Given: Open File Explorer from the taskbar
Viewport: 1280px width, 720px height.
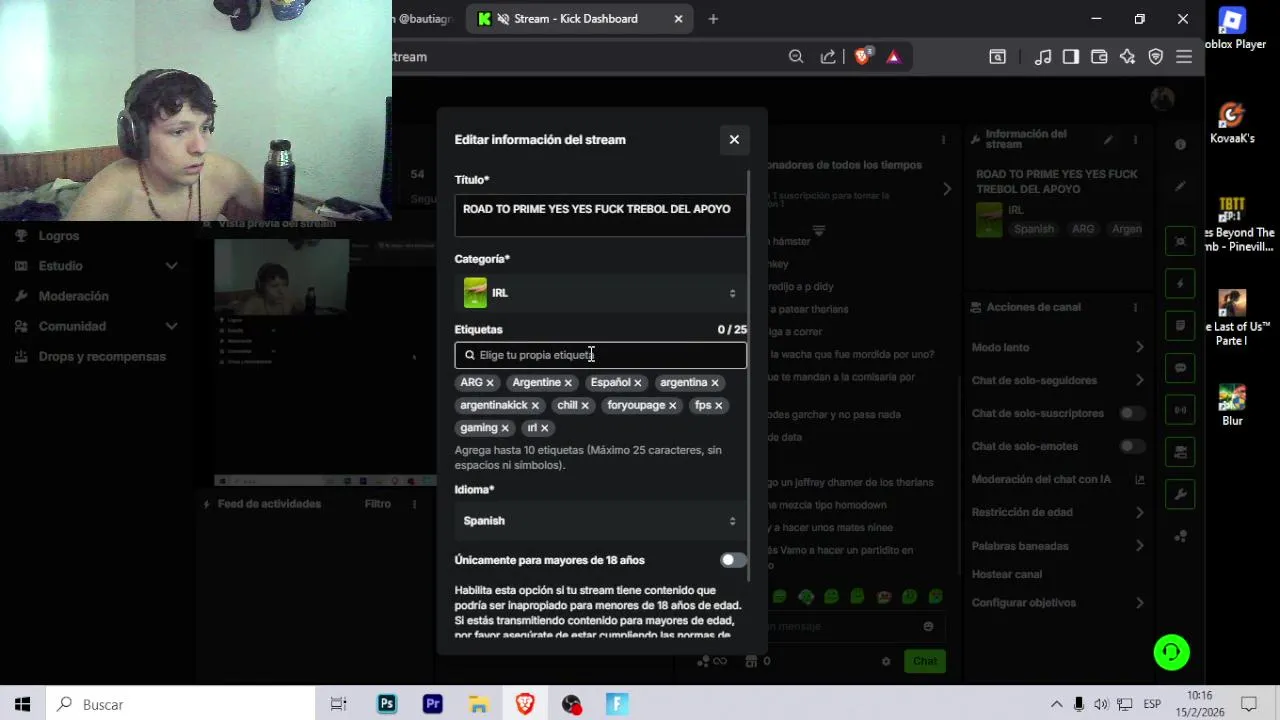Looking at the screenshot, I should click(479, 705).
